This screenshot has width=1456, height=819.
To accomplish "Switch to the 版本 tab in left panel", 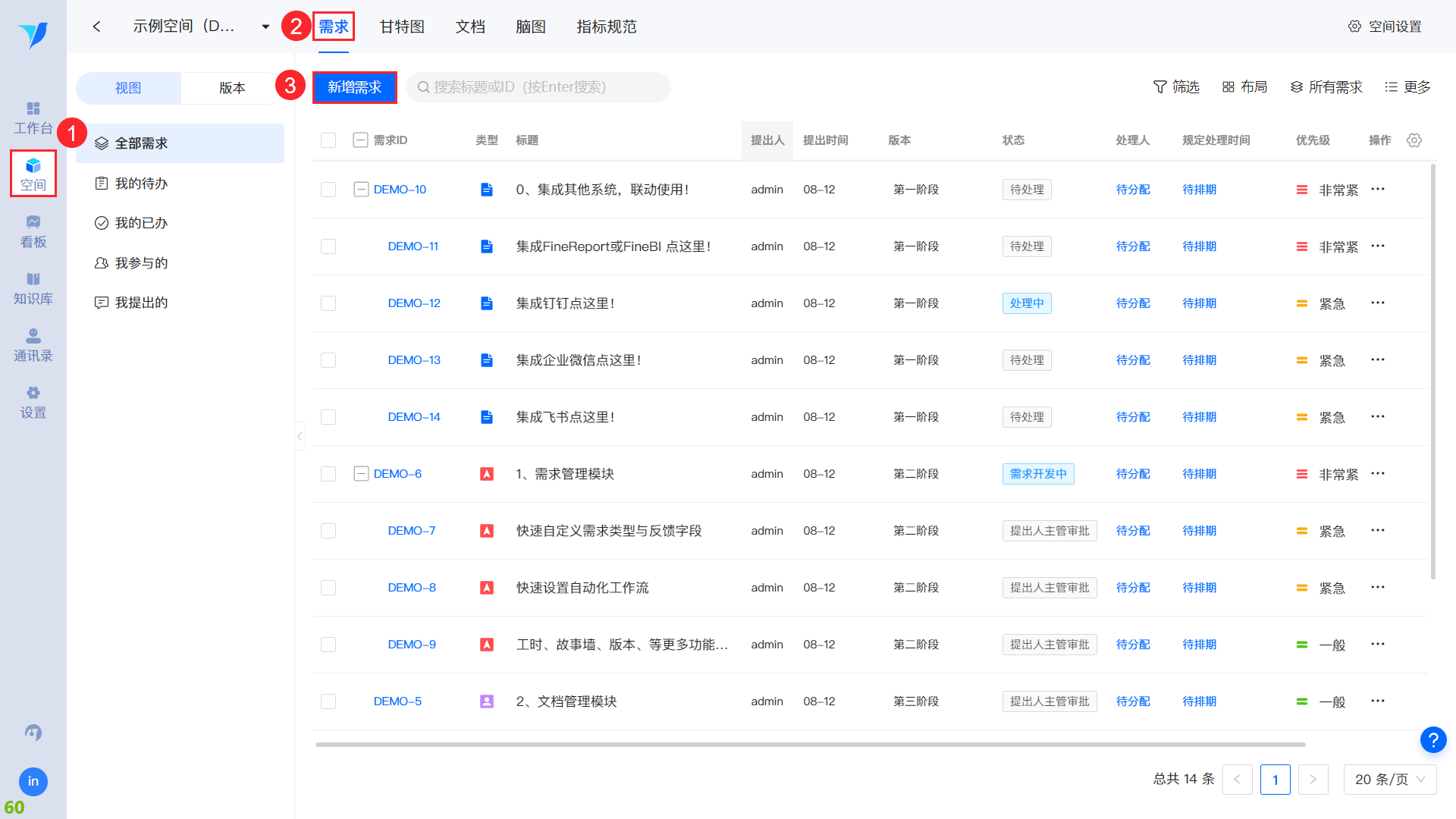I will (232, 88).
